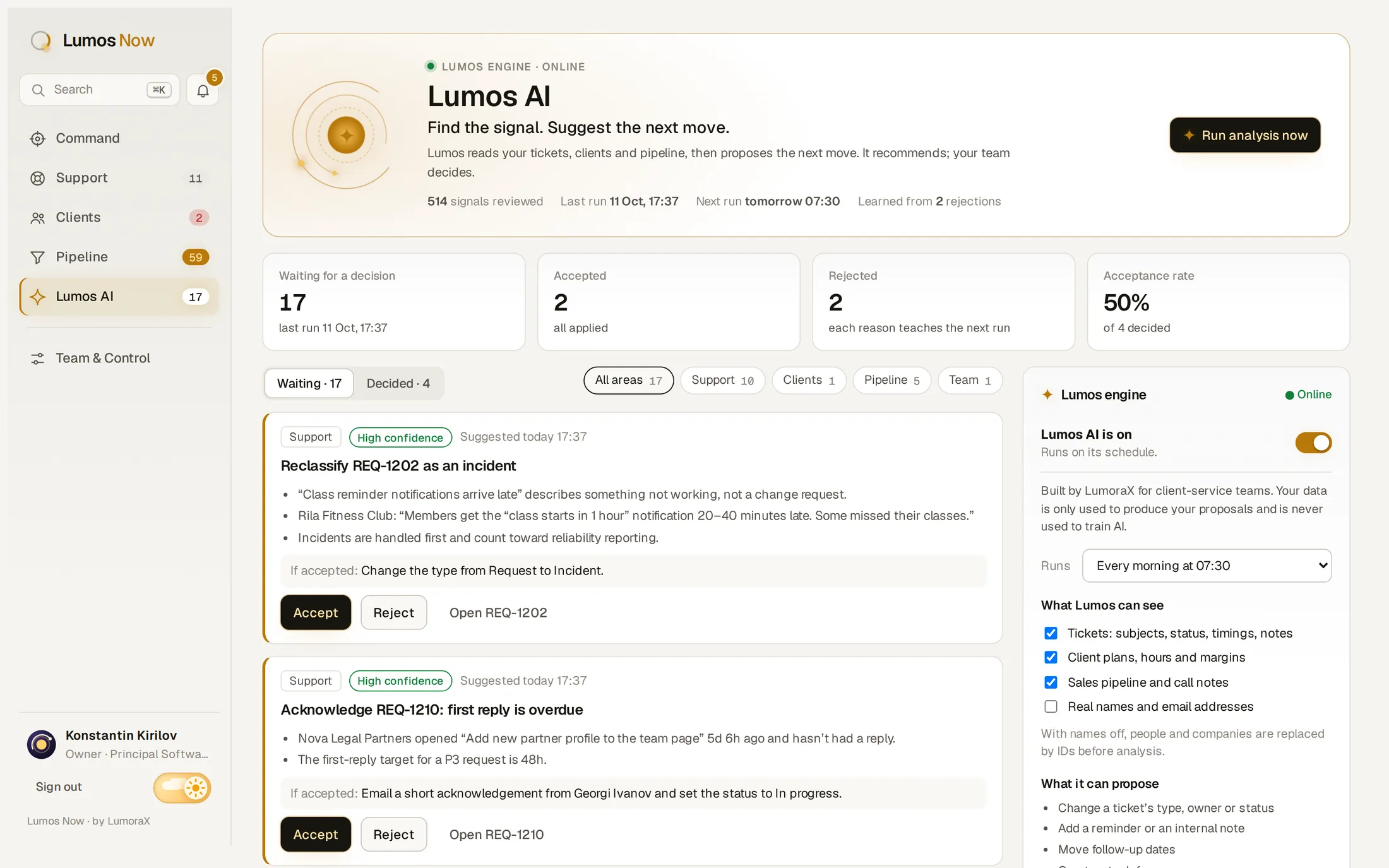The height and width of the screenshot is (868, 1389).
Task: Toggle the Lumos AI is on switch
Action: click(x=1313, y=443)
